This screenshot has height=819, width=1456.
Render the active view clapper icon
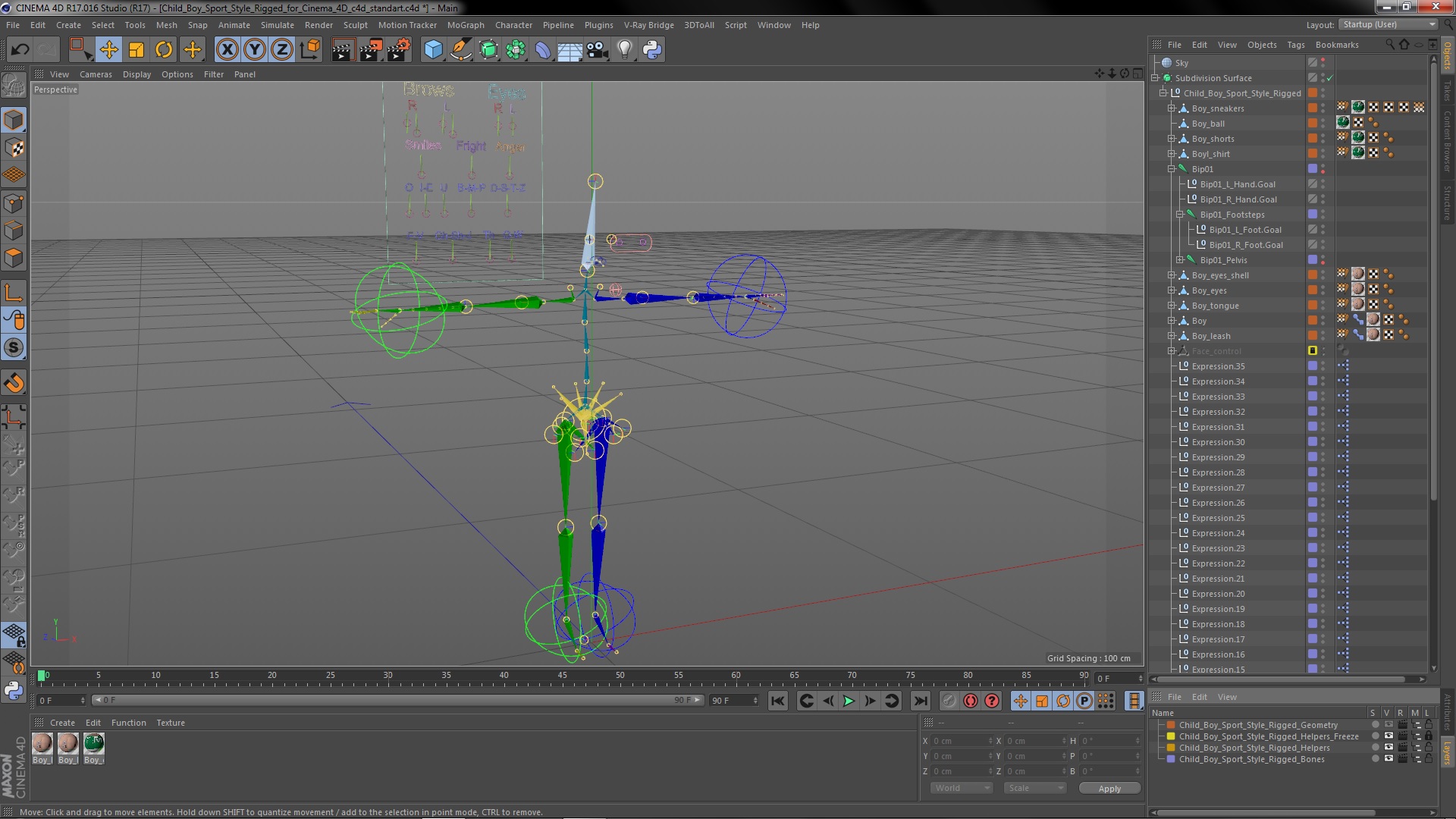[342, 50]
